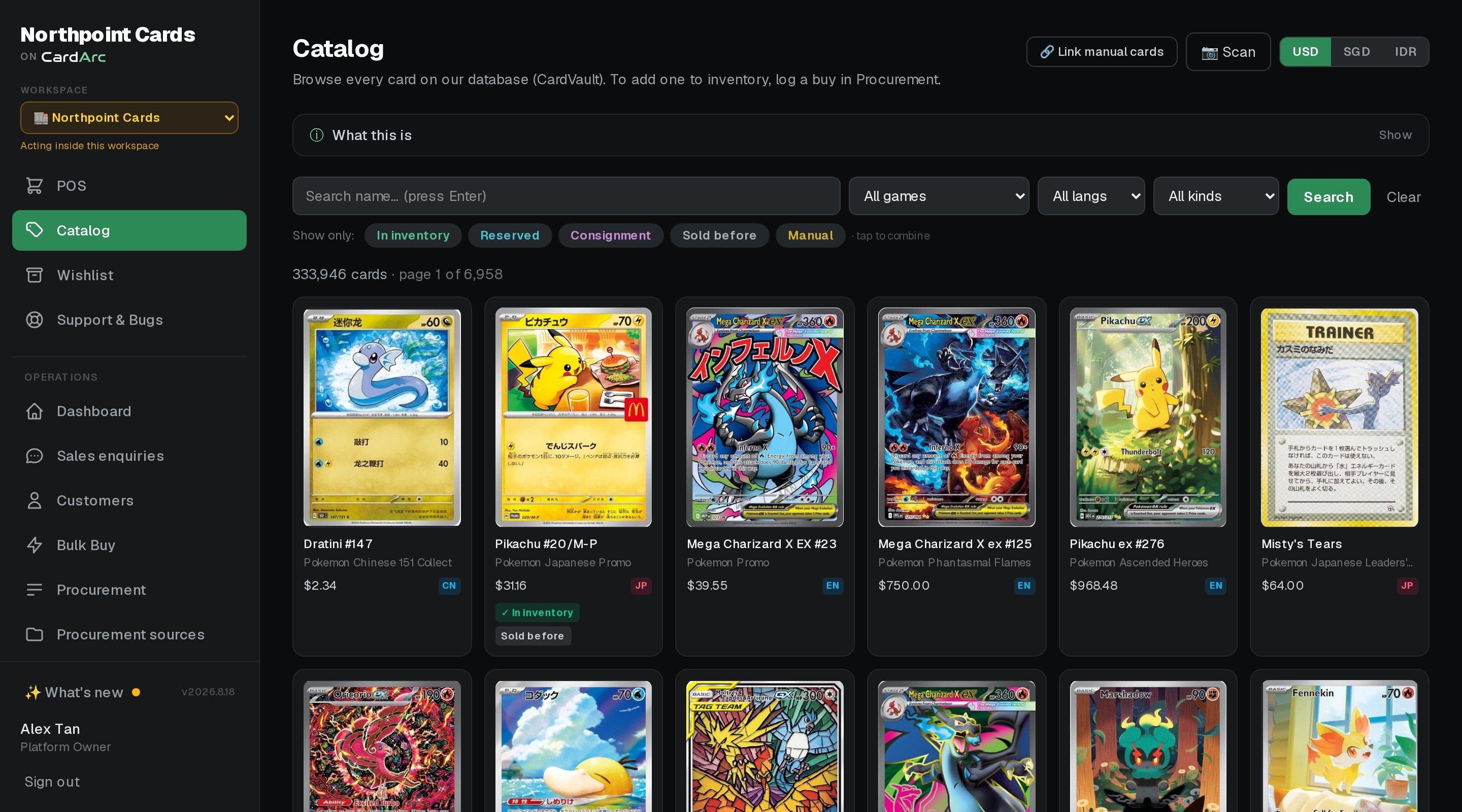Click the Search name input field

tap(566, 196)
